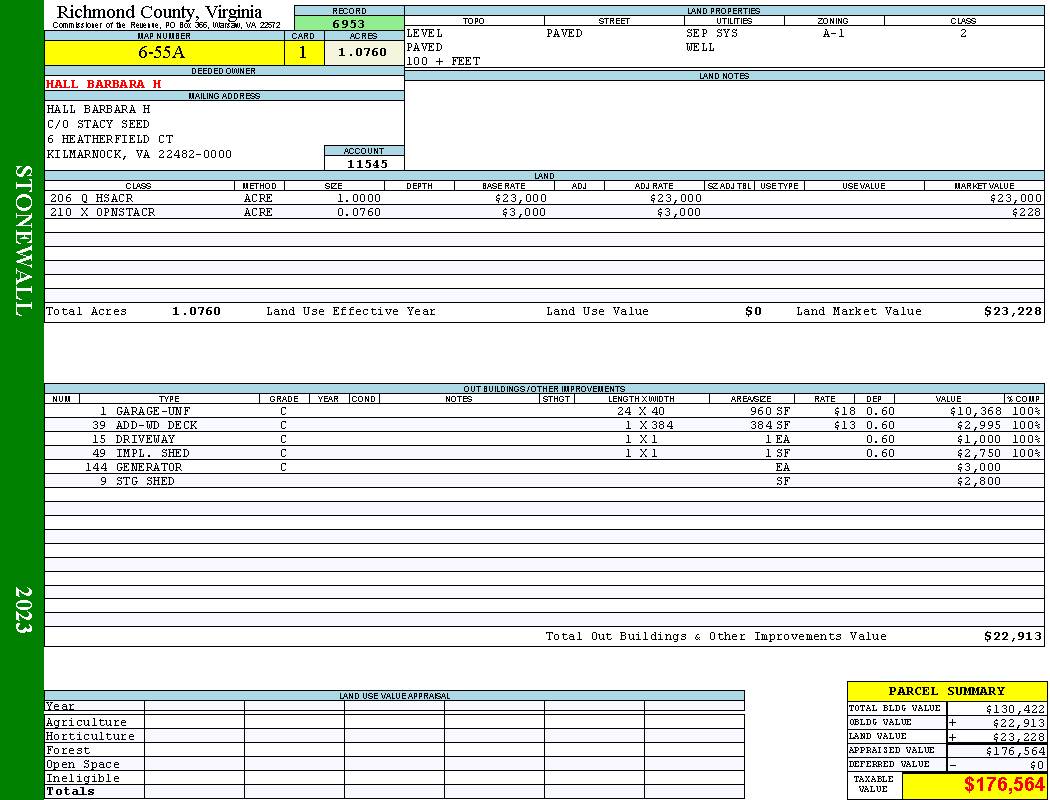Click the Totals row label
Screen dimensions: 1050x800
[70, 791]
